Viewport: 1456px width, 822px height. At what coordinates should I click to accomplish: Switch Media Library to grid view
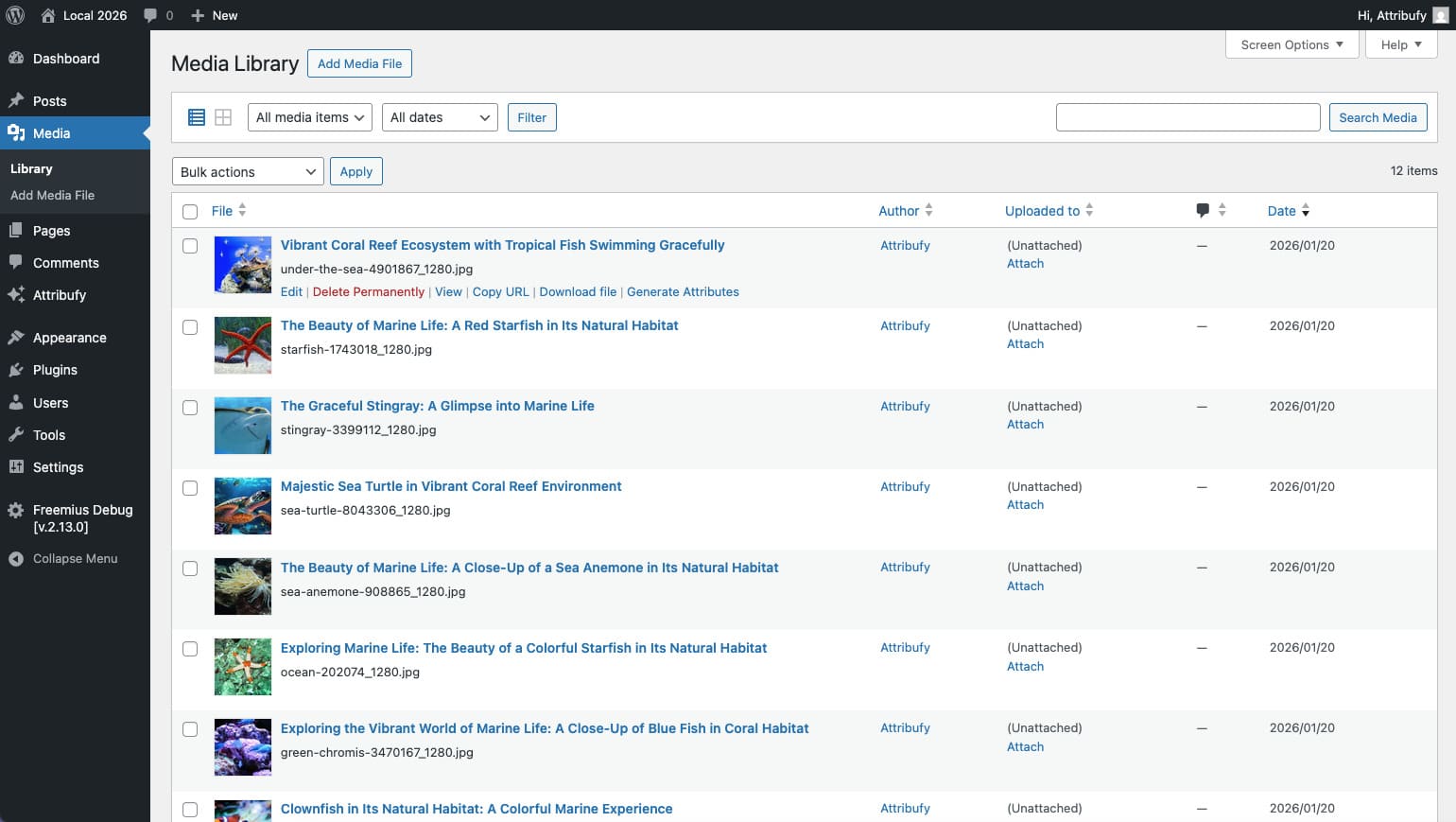pos(223,116)
